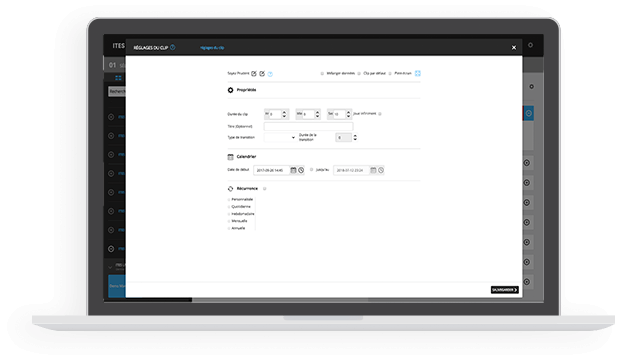Open the Type de transition dropdown
The image size is (619, 360).
click(x=279, y=137)
